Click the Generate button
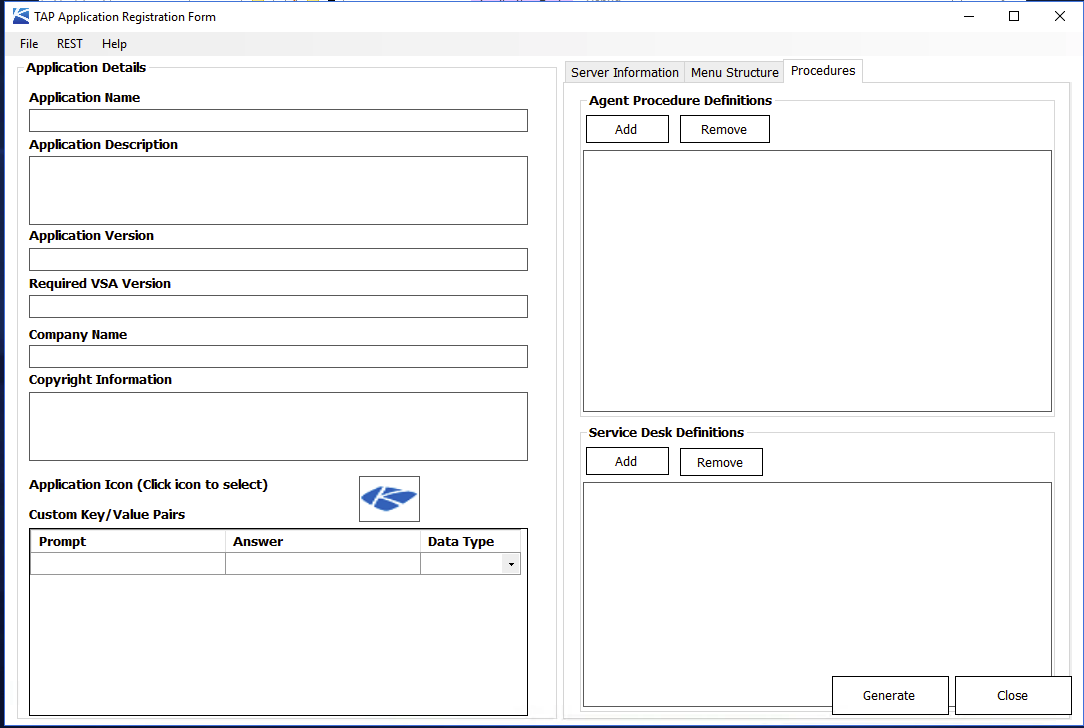 pyautogui.click(x=890, y=696)
